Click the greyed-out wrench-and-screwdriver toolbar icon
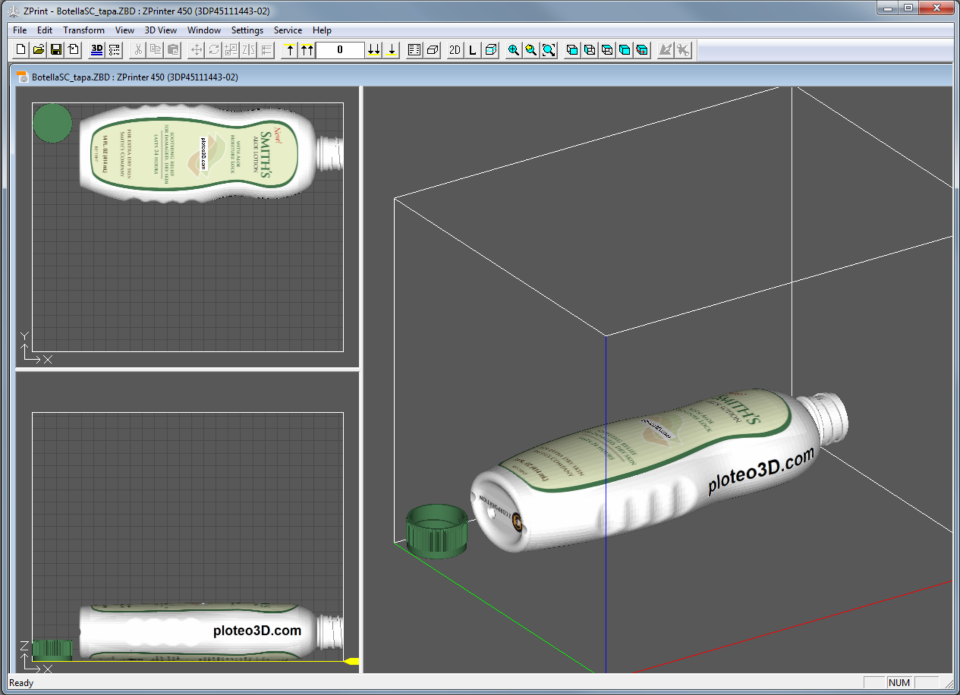The height and width of the screenshot is (695, 960). tap(683, 50)
